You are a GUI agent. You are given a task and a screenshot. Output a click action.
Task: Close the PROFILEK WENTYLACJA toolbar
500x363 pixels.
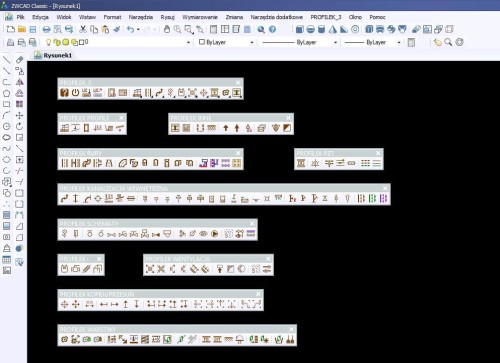(x=268, y=259)
